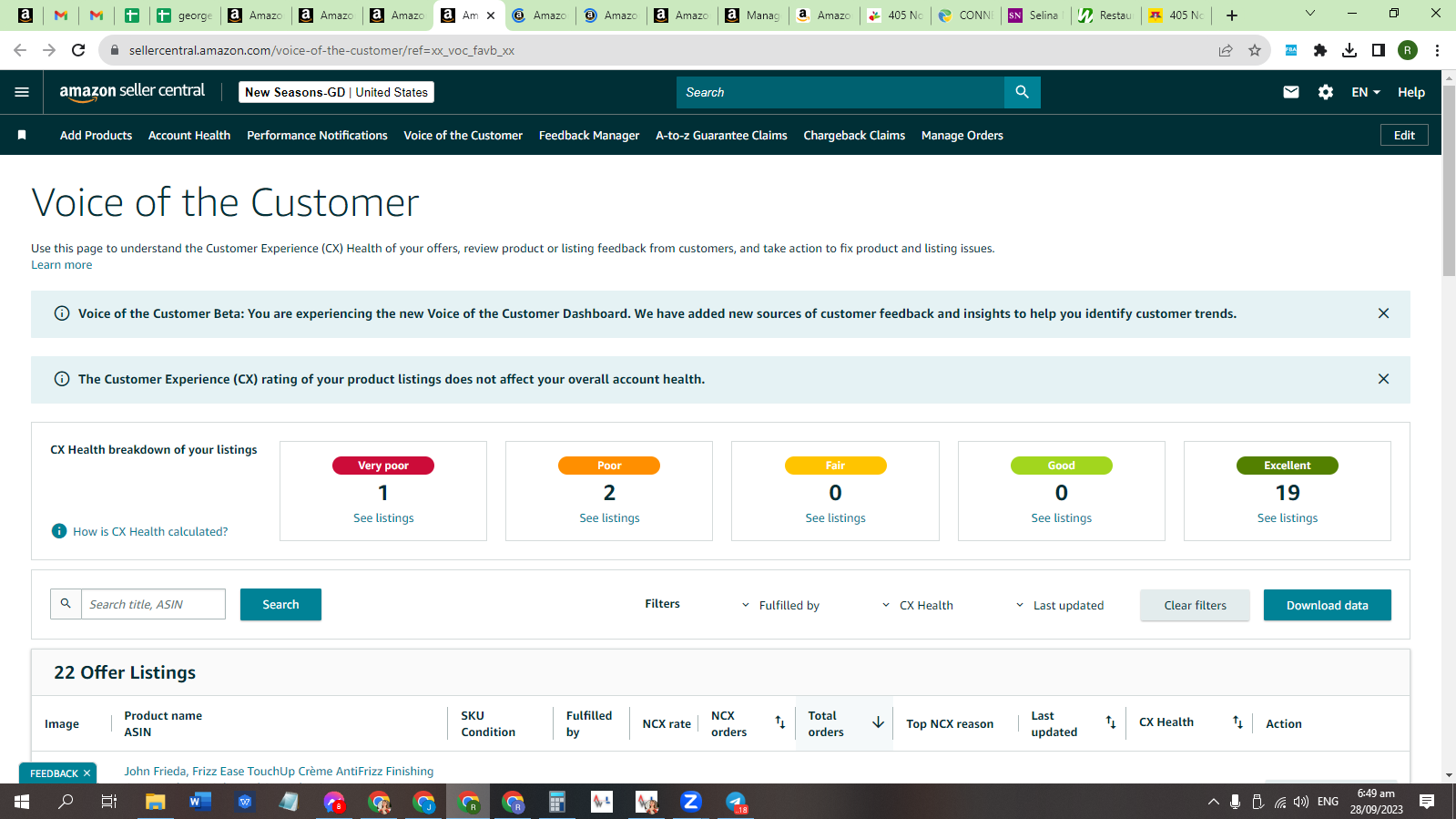Open a new browser tab with plus
Screen dimensions: 1456x819
pyautogui.click(x=1232, y=15)
